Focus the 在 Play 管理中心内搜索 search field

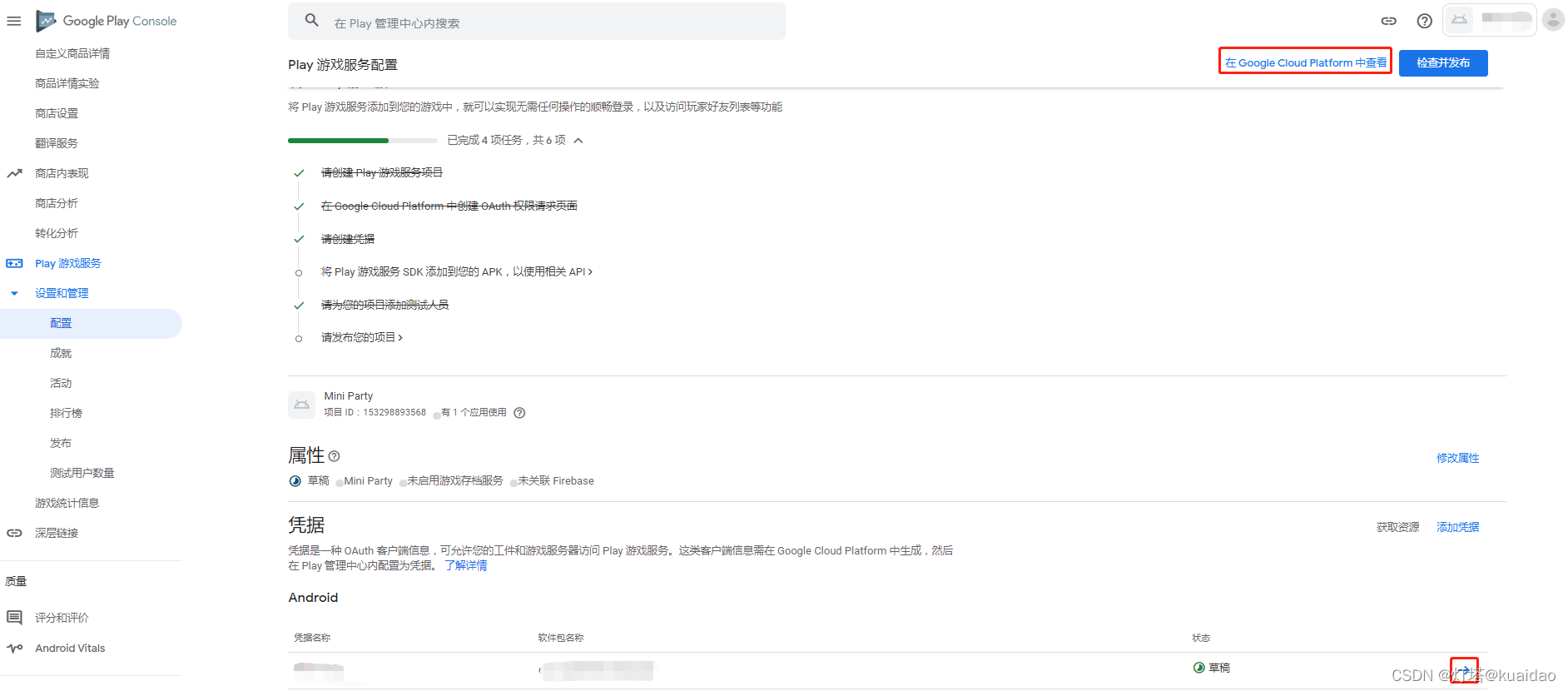(537, 22)
